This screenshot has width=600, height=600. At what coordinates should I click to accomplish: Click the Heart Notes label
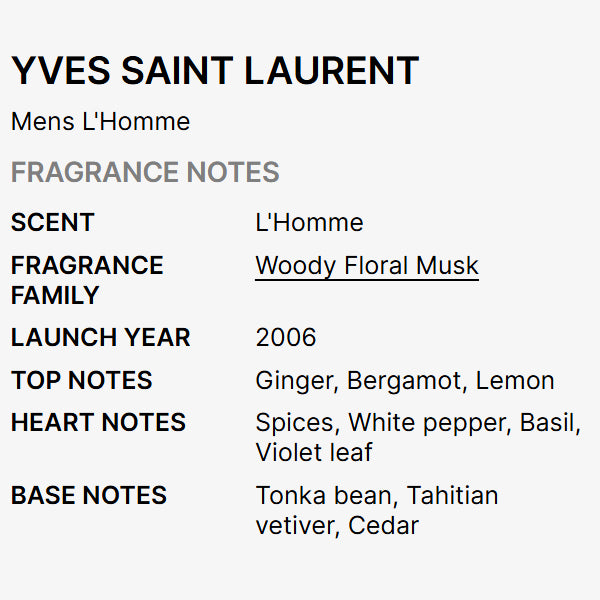(x=98, y=423)
